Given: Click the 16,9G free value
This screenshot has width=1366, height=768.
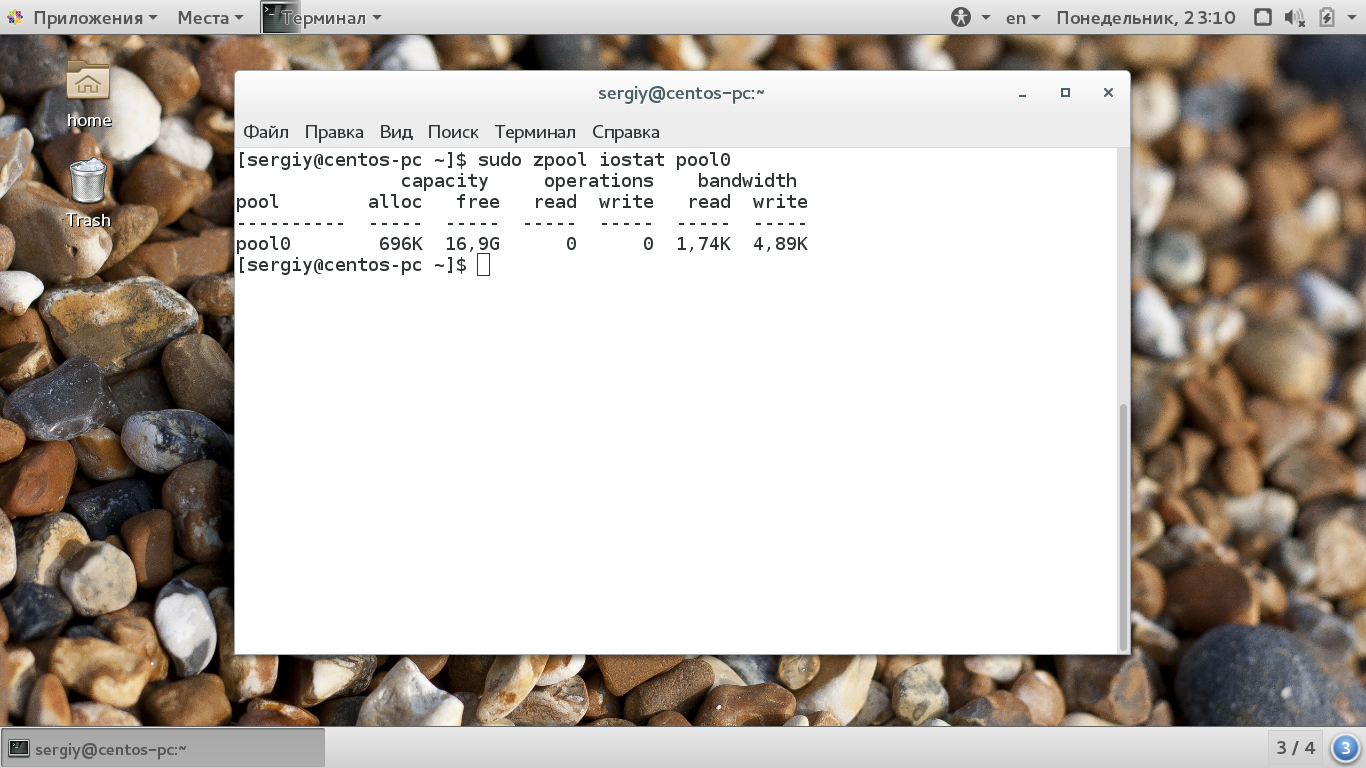Looking at the screenshot, I should [472, 244].
